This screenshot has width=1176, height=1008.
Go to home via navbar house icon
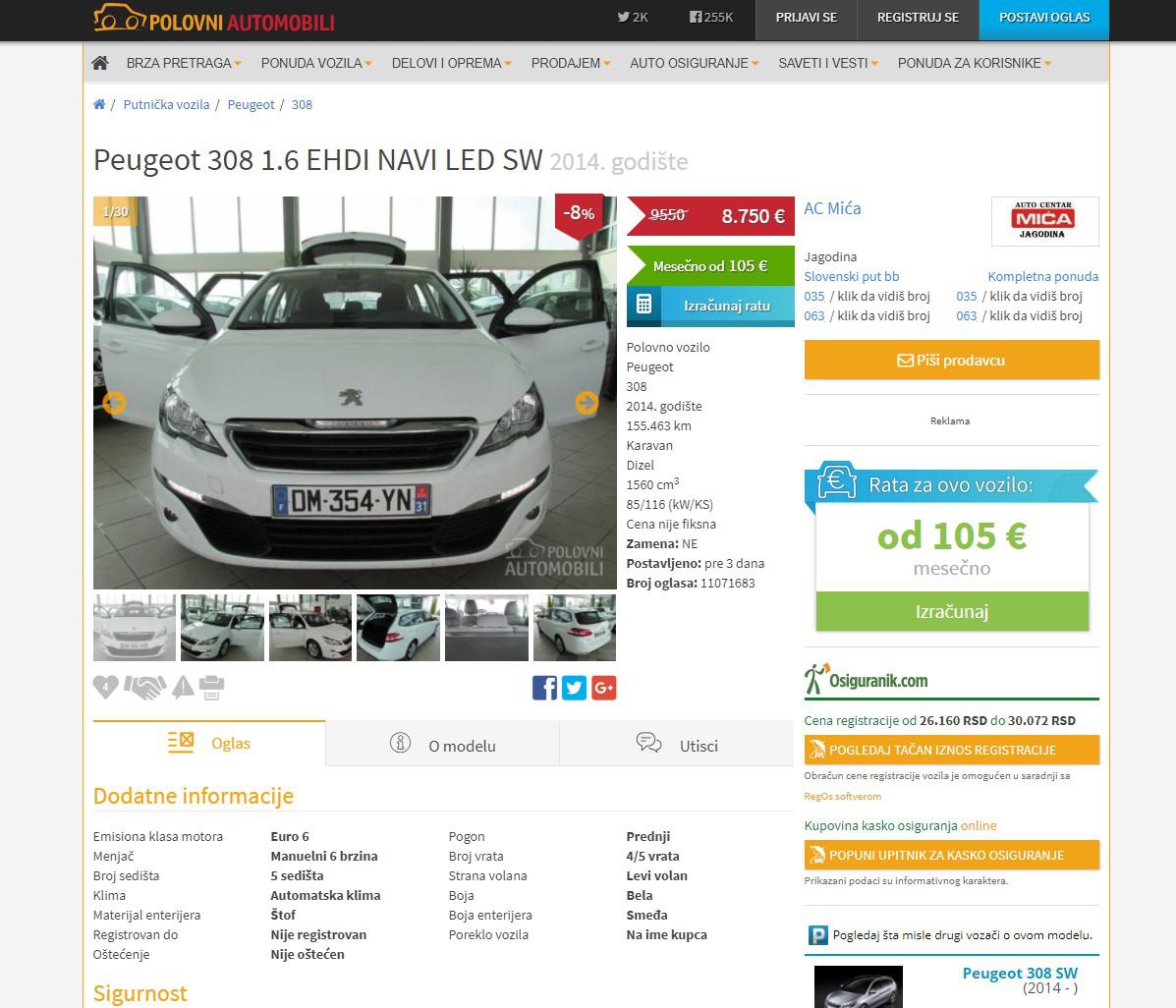[100, 63]
